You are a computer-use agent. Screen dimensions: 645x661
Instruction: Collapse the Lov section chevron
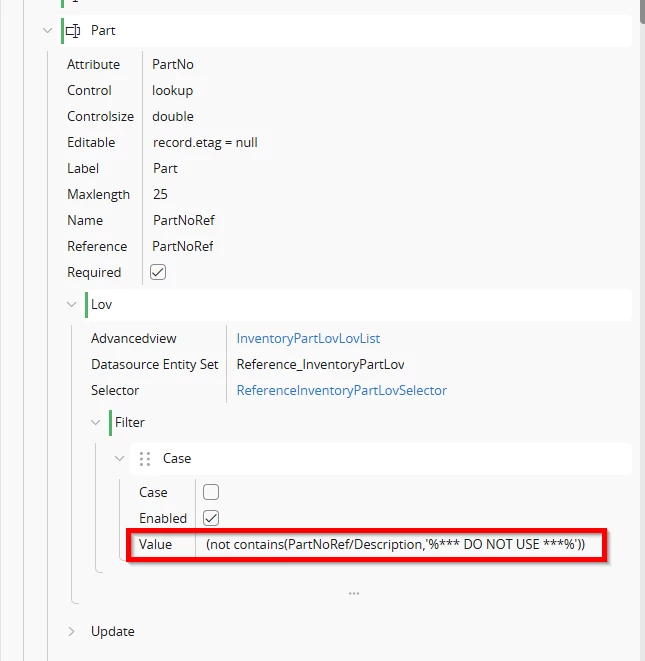tap(72, 304)
